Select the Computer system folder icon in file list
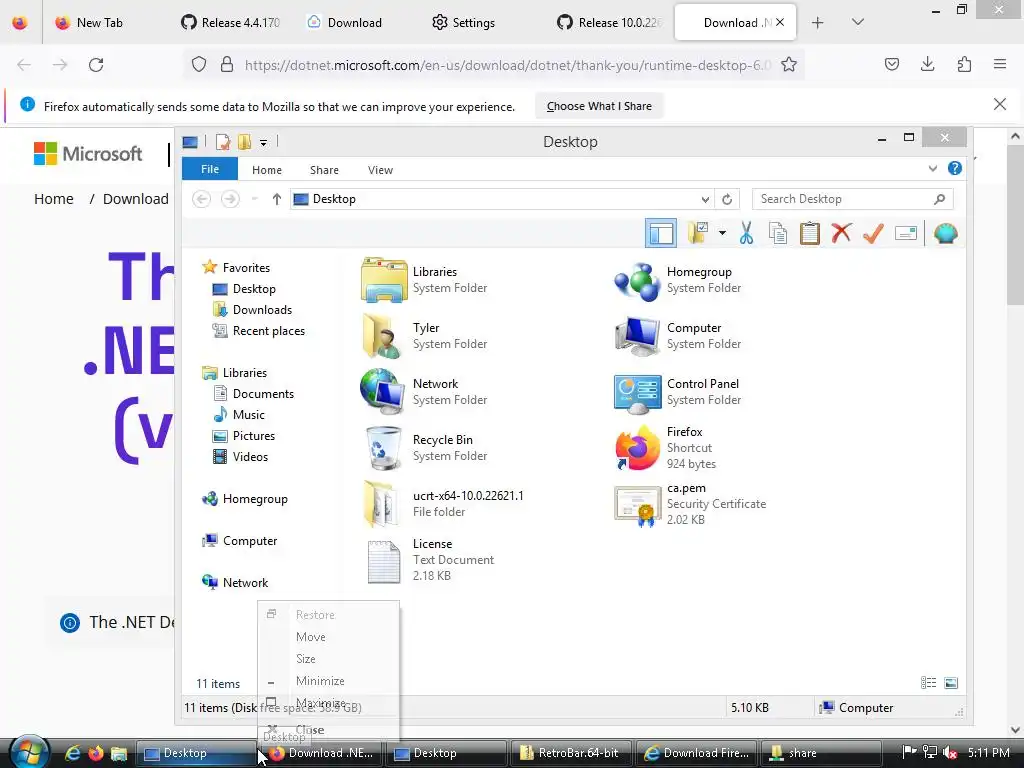Image resolution: width=1024 pixels, height=768 pixels. [x=637, y=336]
